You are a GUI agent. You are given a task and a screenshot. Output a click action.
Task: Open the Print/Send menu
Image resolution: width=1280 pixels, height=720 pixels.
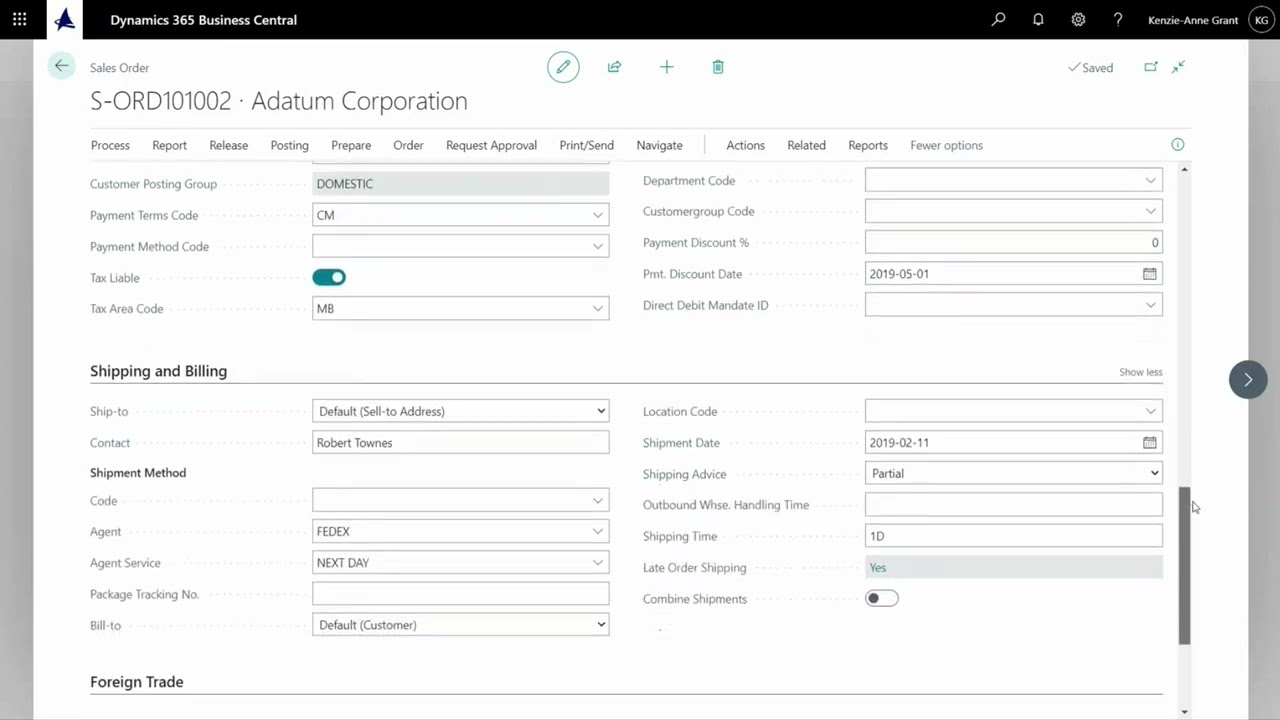click(x=586, y=145)
